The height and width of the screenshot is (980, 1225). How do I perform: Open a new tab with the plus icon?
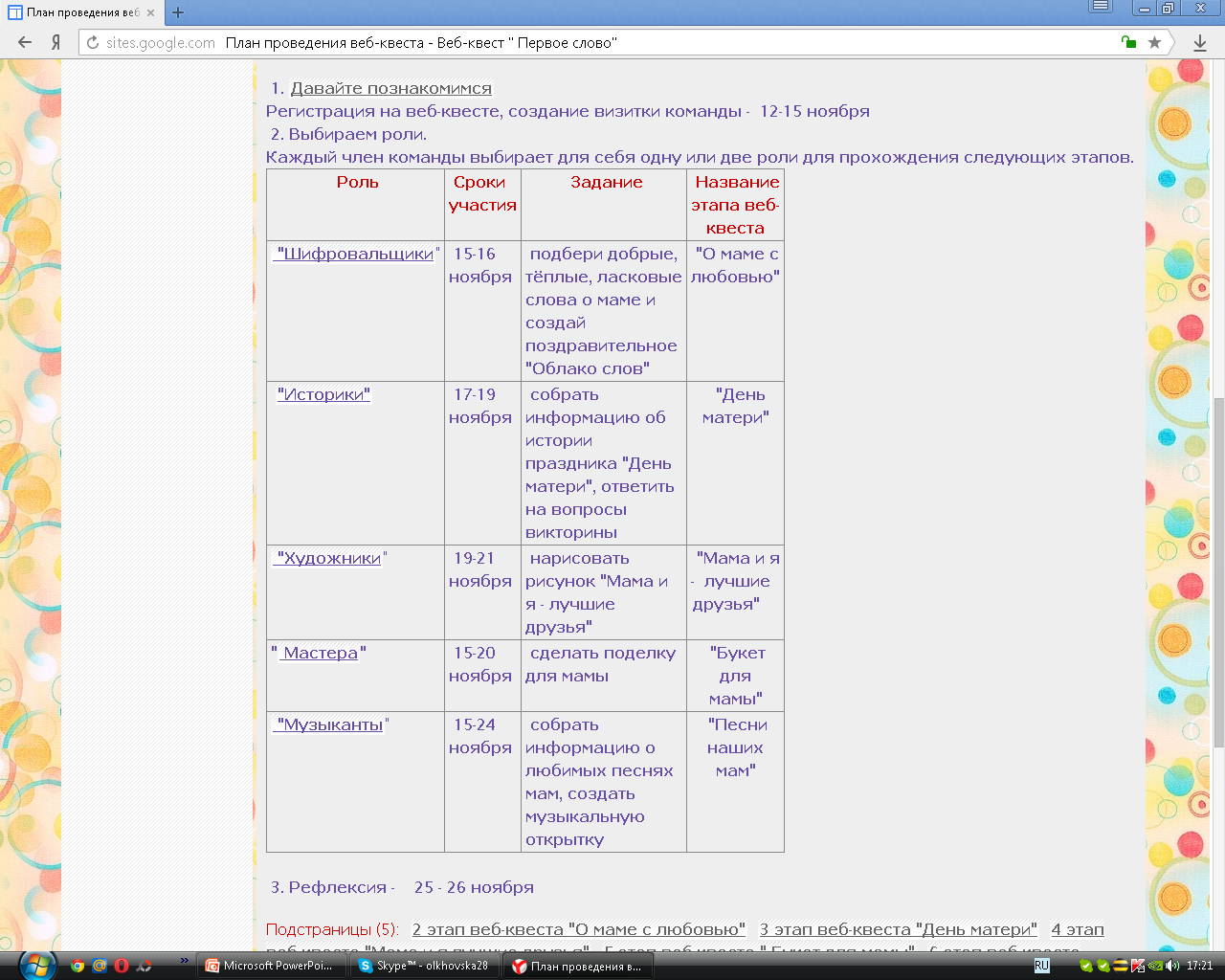click(178, 12)
